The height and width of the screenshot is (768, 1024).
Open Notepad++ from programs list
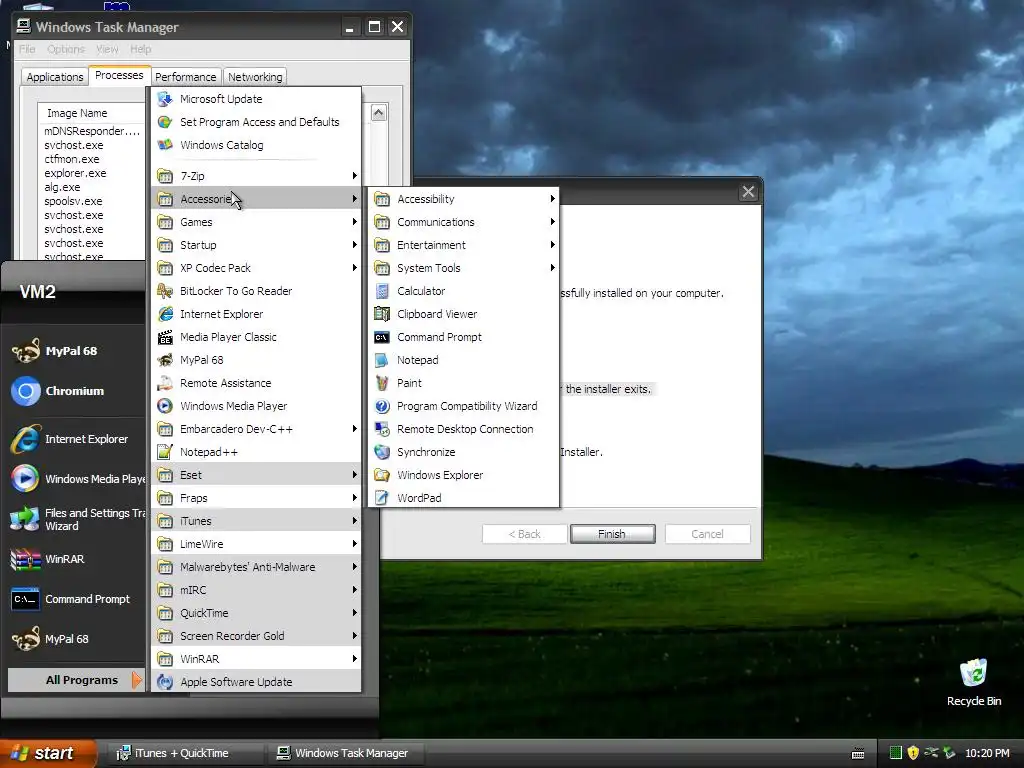[x=256, y=452]
